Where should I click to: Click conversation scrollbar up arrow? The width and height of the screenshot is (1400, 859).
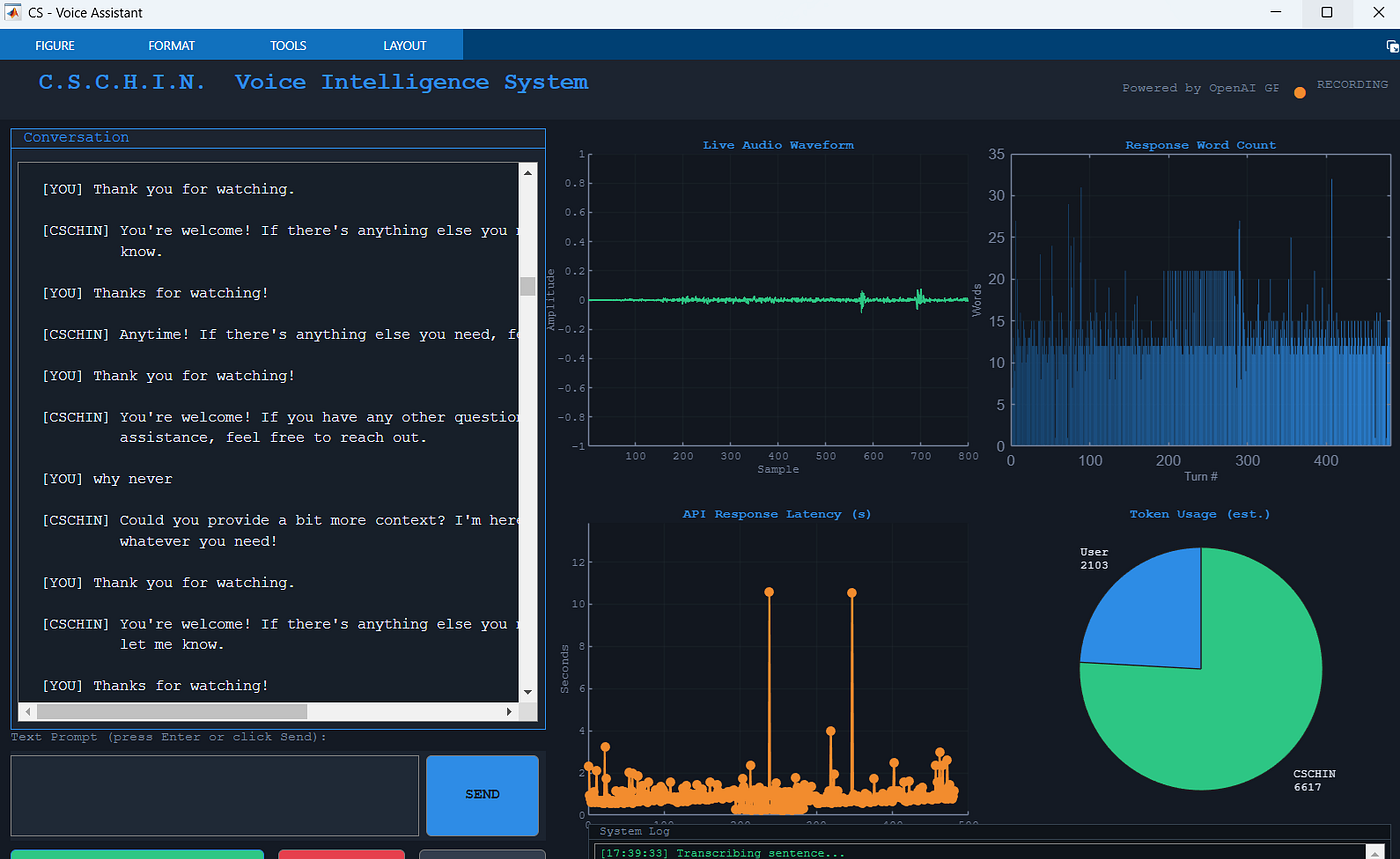tap(528, 172)
